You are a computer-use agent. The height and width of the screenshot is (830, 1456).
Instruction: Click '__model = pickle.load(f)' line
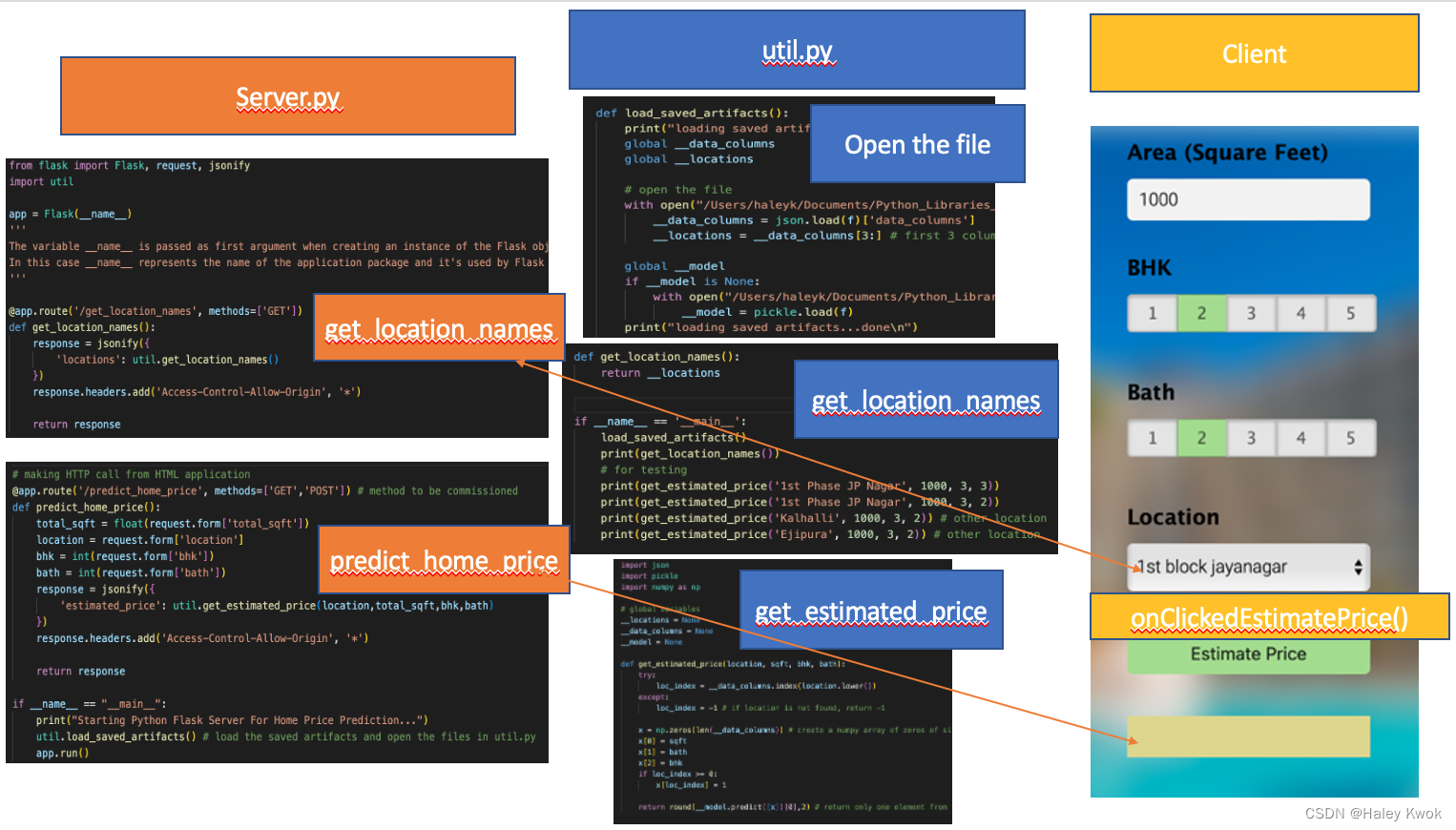click(767, 312)
